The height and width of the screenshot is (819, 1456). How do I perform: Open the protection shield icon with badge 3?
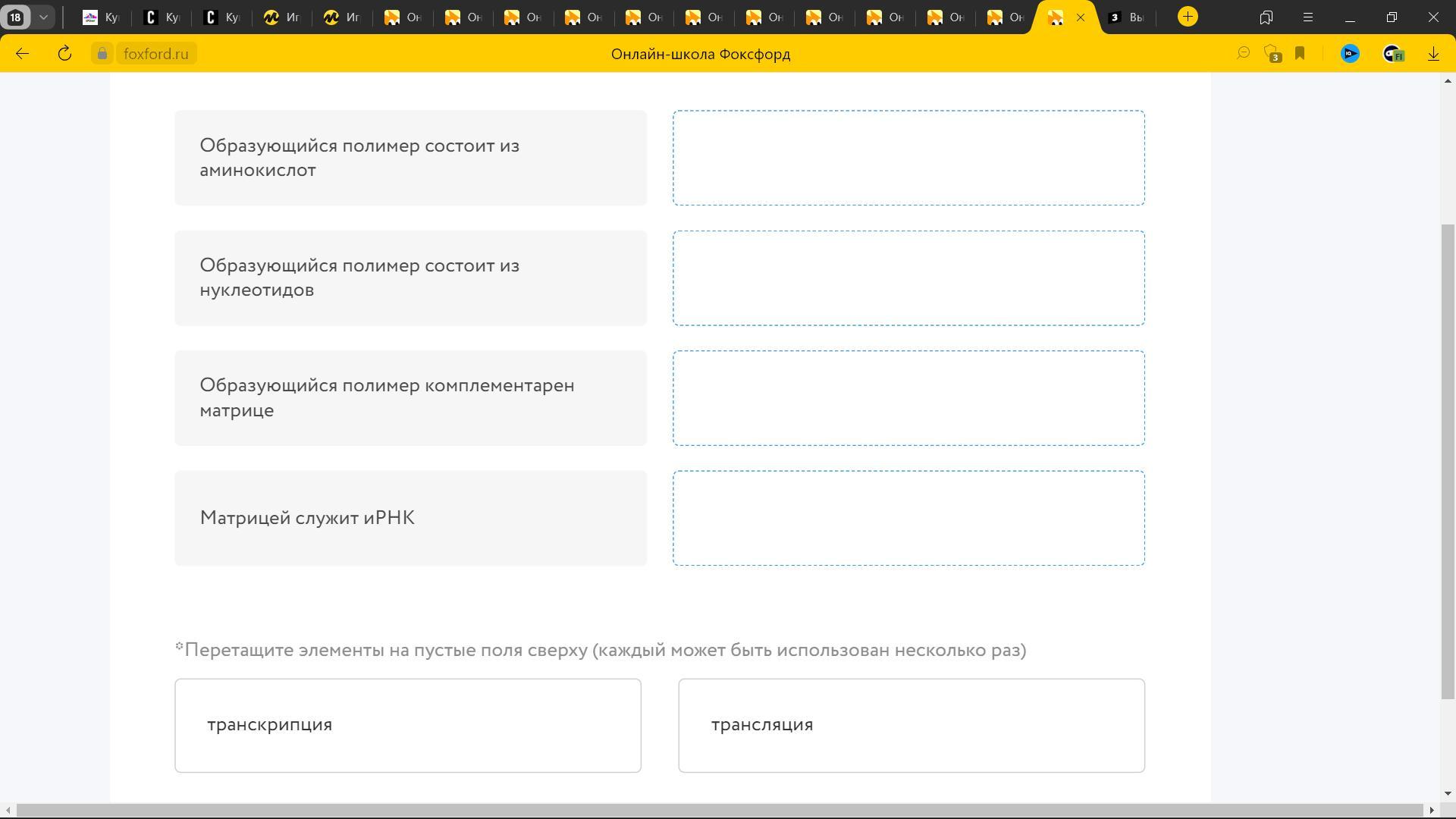pyautogui.click(x=1272, y=54)
